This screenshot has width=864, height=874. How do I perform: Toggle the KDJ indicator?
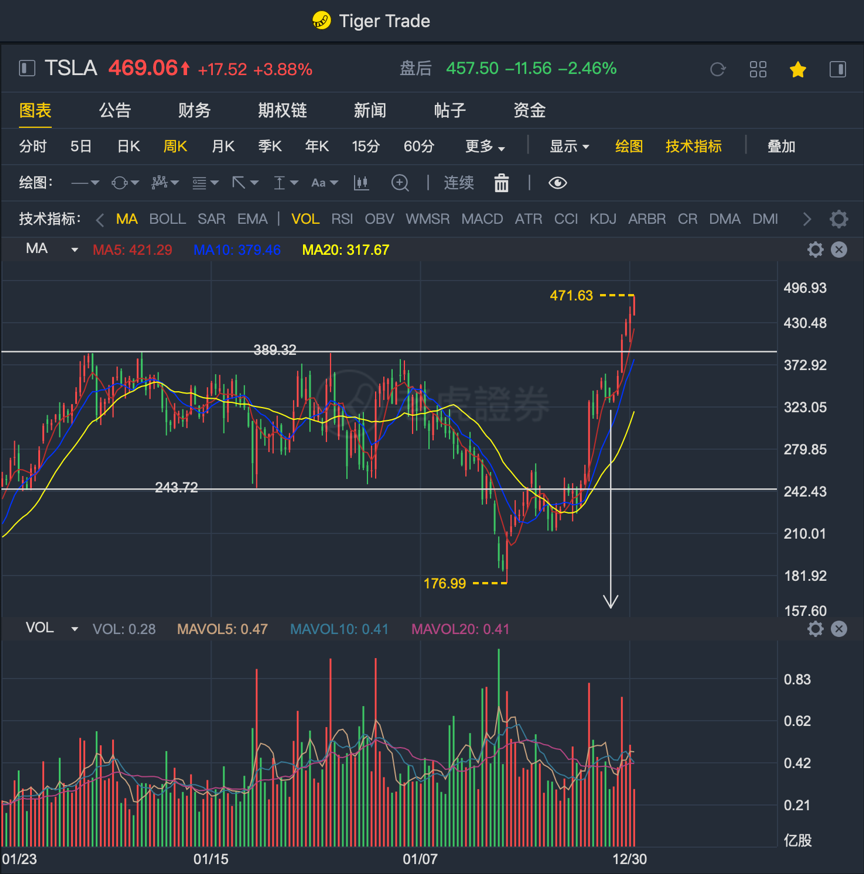click(x=603, y=219)
